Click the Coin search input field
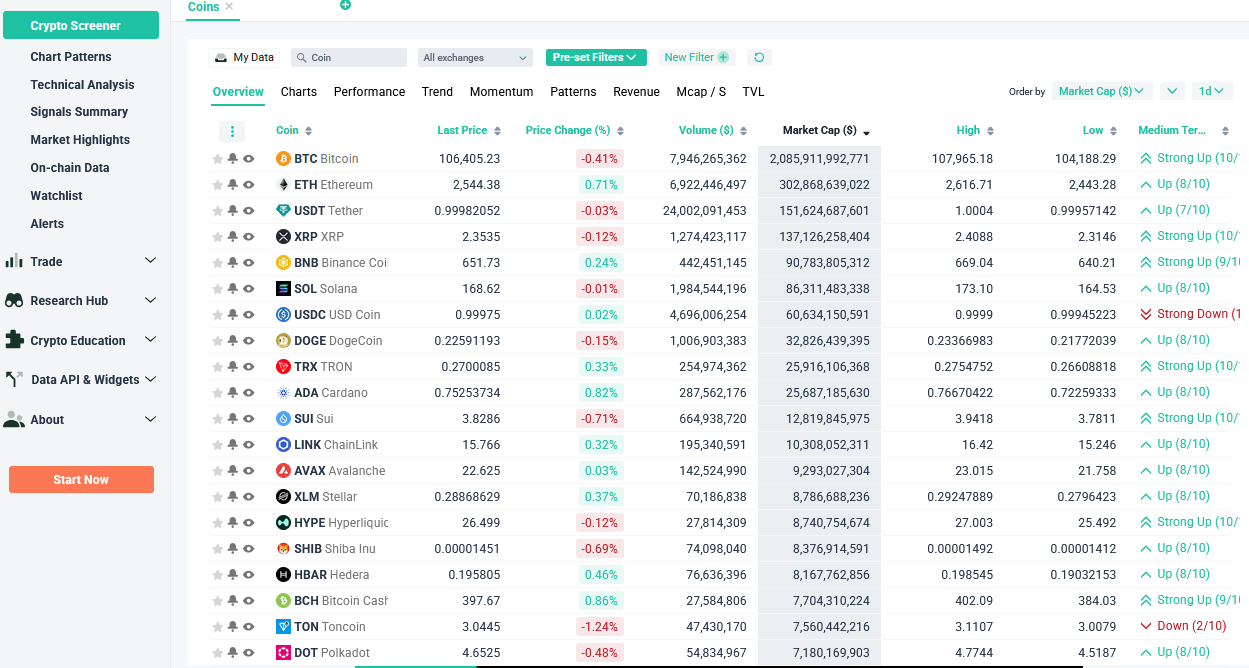The width and height of the screenshot is (1249, 668). click(349, 58)
